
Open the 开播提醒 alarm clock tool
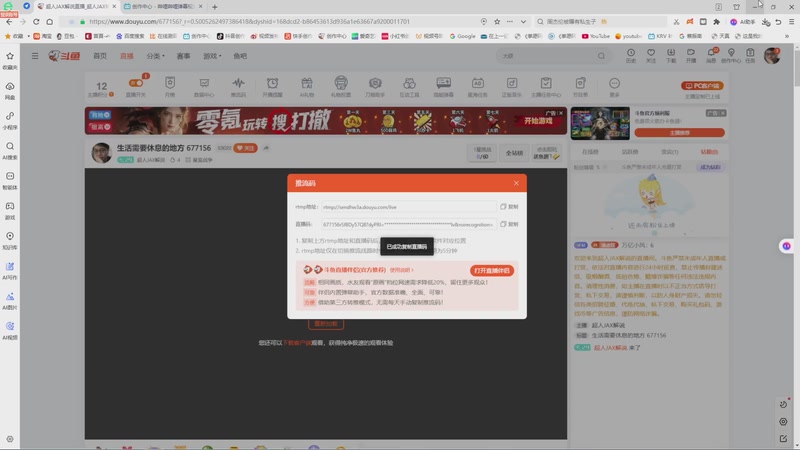coord(272,87)
